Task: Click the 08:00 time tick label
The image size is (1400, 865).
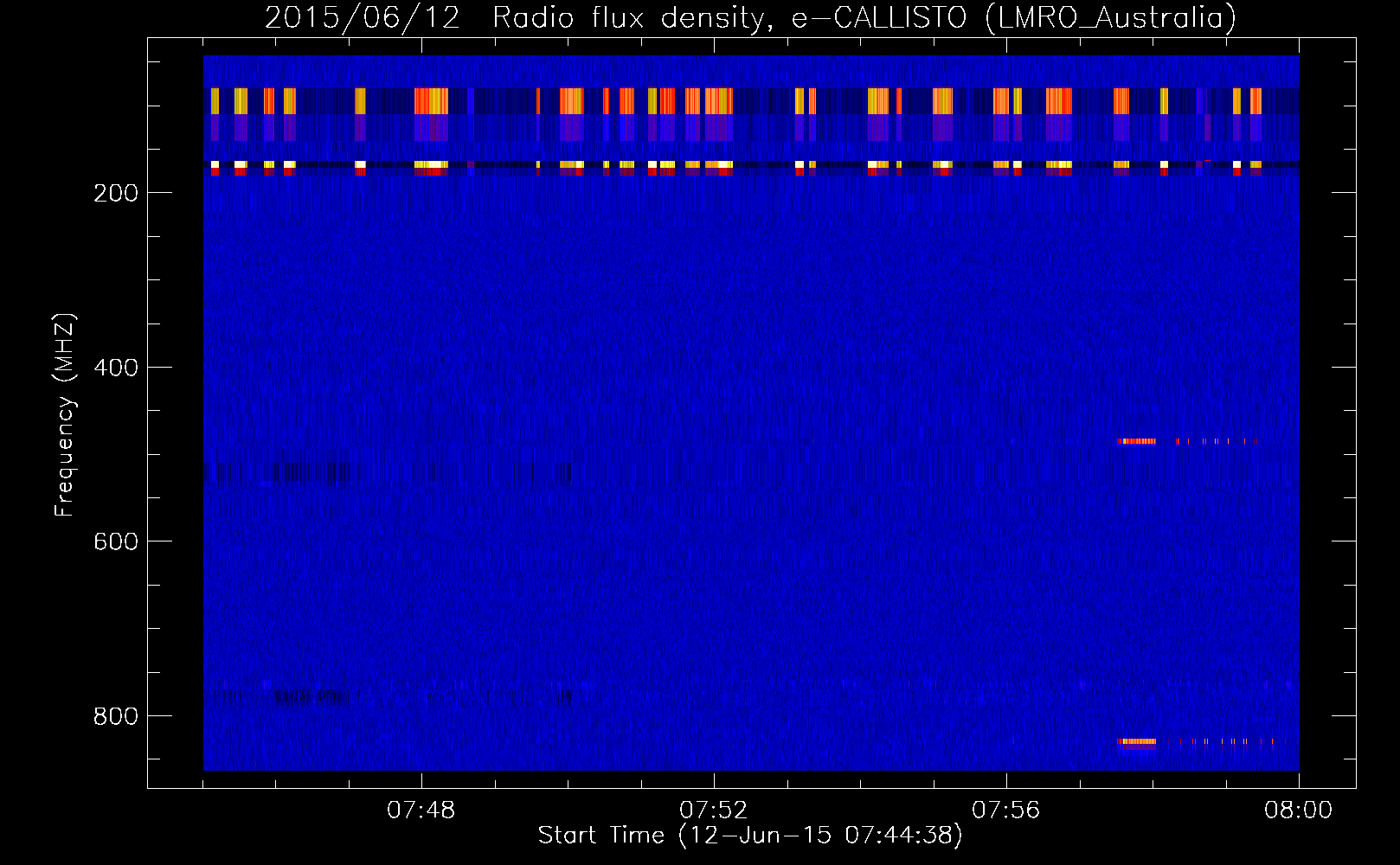Action: [x=1298, y=811]
